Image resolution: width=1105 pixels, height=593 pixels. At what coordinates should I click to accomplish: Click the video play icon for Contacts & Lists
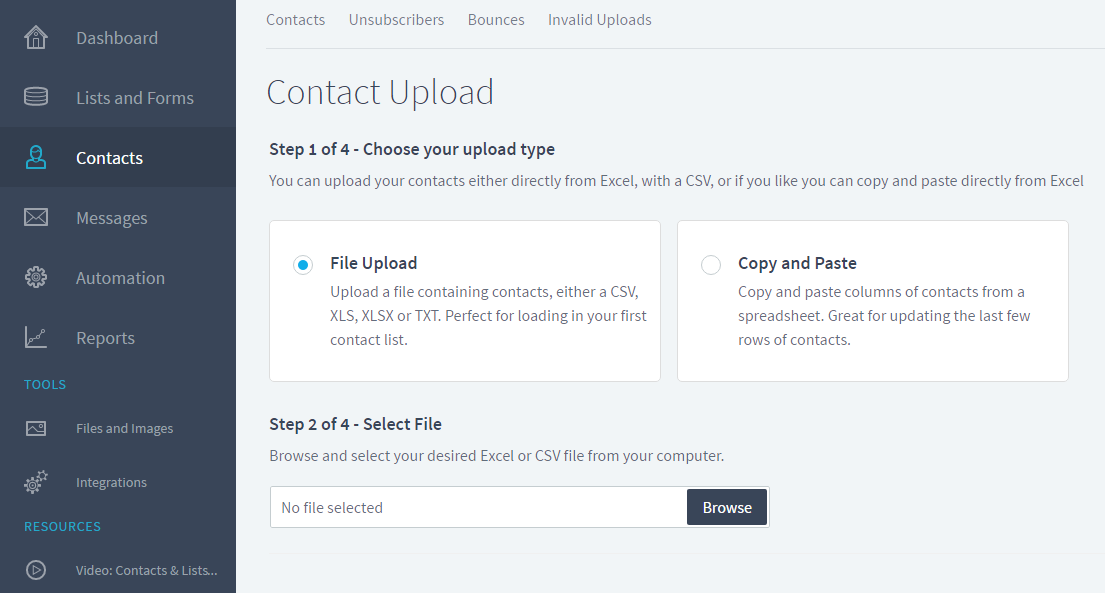(x=36, y=570)
